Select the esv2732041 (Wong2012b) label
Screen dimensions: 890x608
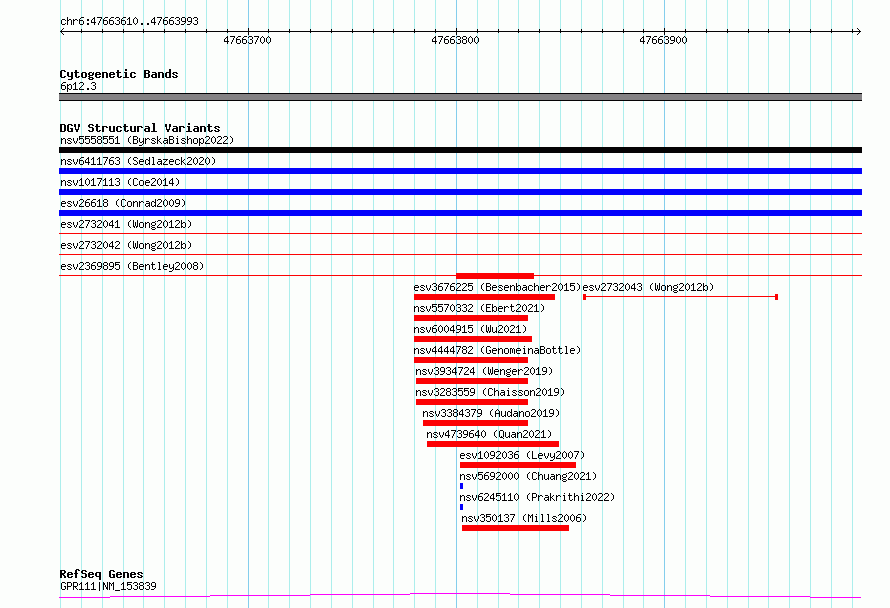126,224
